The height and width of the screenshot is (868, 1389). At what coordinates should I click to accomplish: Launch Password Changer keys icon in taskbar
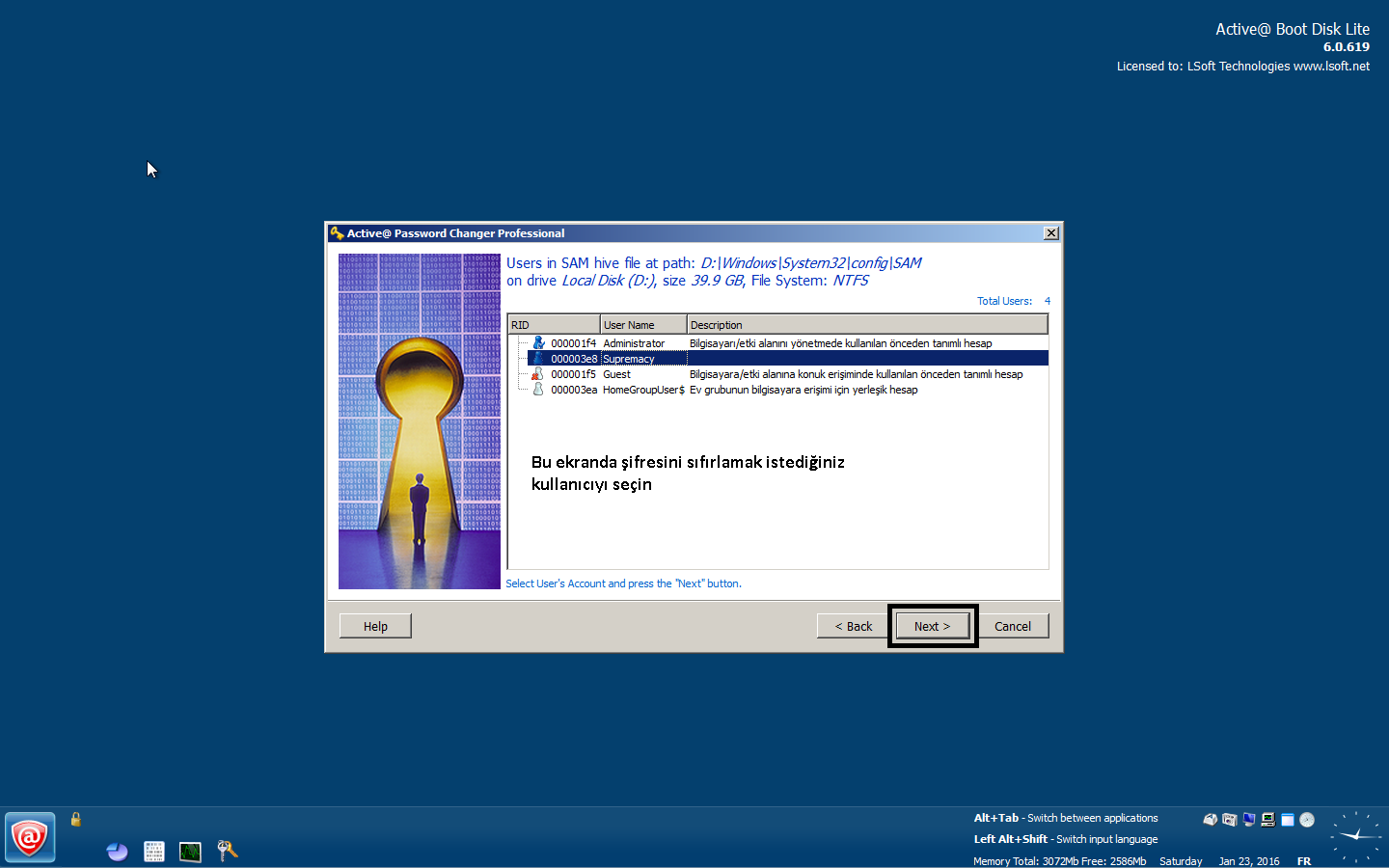pyautogui.click(x=227, y=851)
